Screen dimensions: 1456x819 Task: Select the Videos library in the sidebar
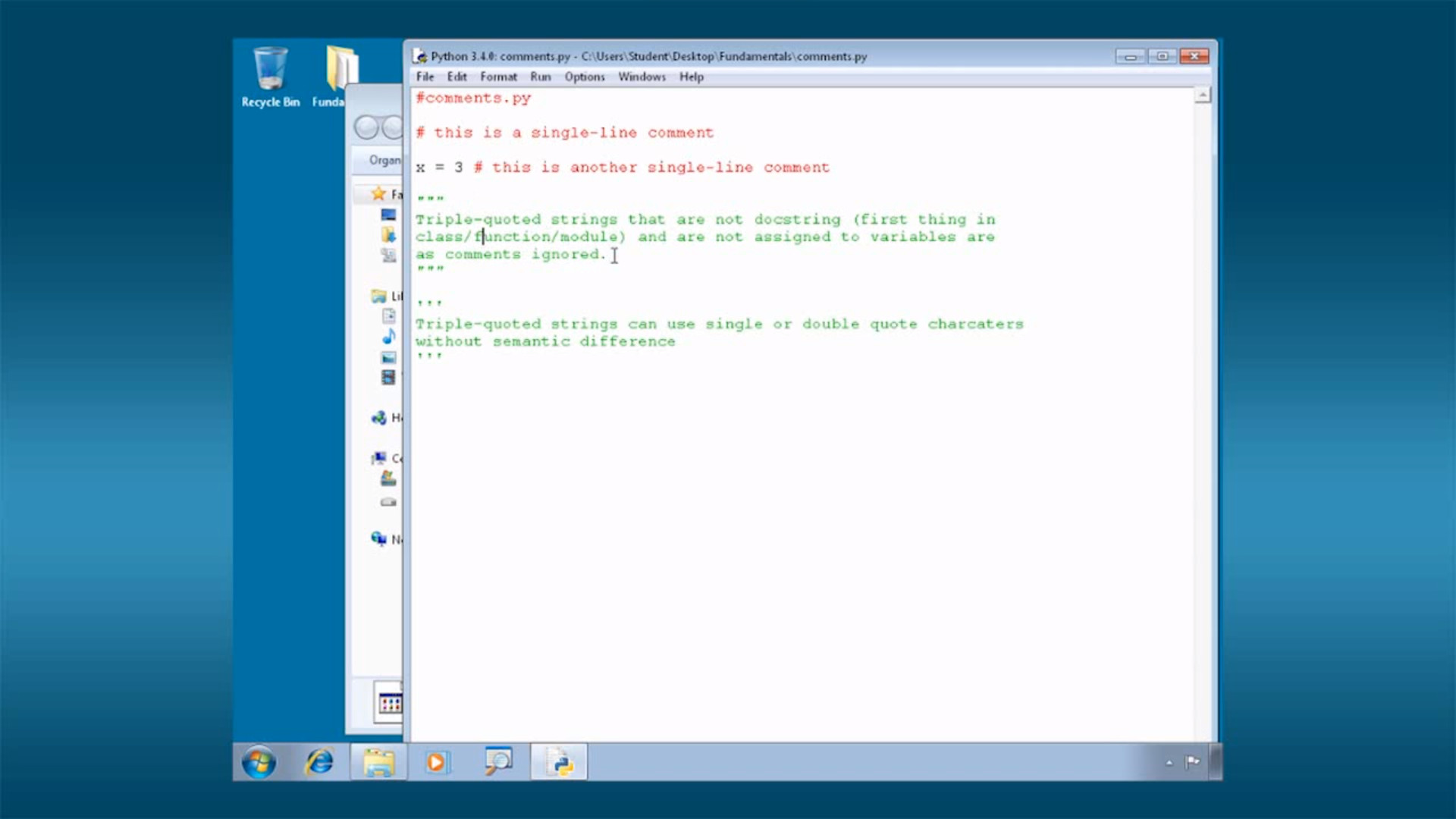[x=388, y=377]
